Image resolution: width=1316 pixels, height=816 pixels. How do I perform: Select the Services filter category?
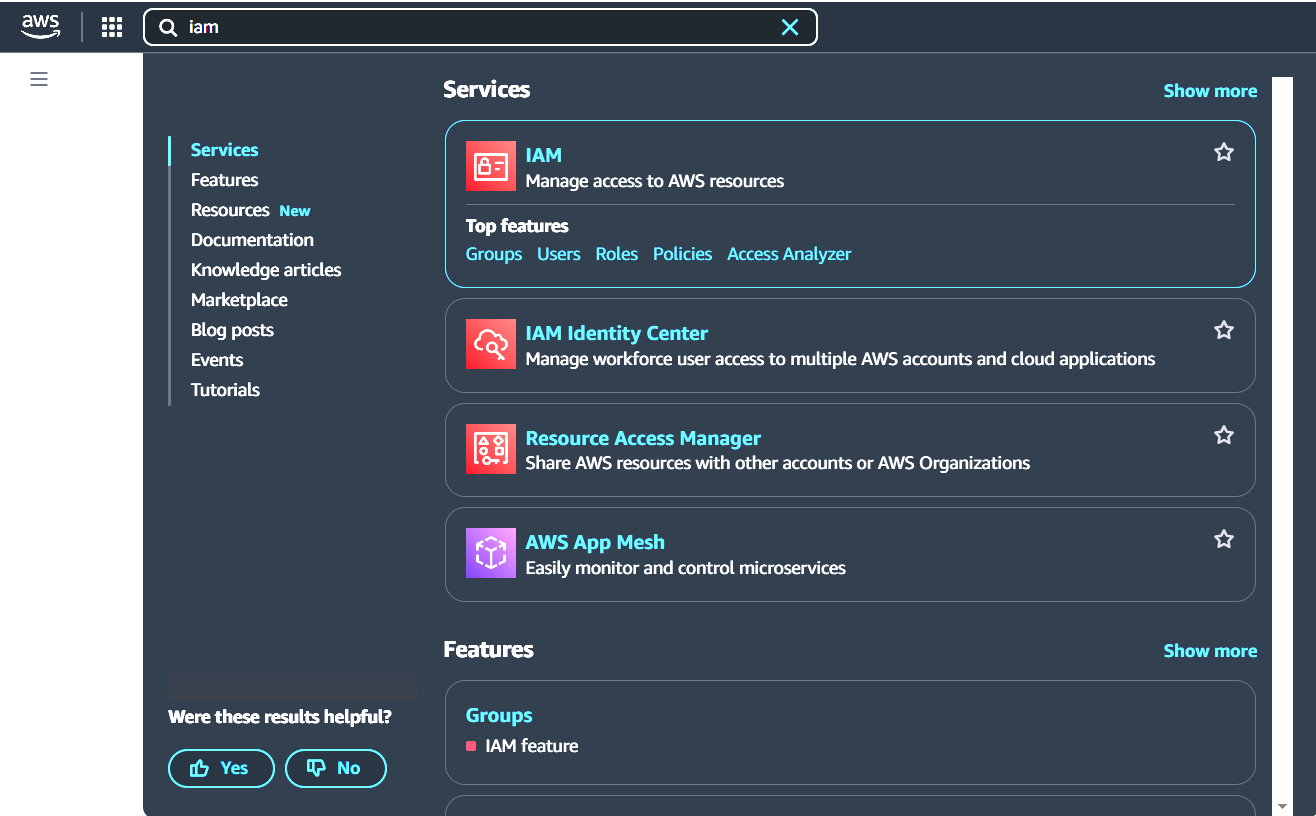coord(224,150)
